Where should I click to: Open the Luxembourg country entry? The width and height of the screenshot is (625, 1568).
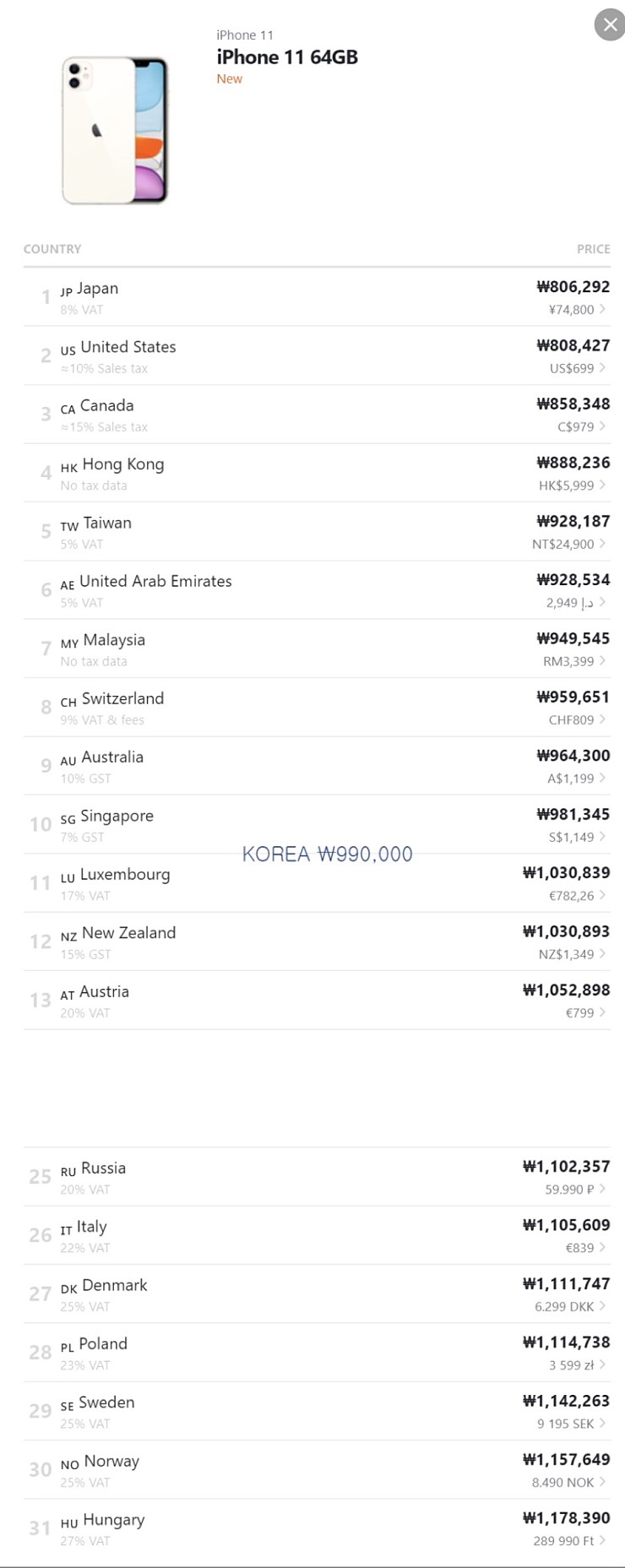[x=124, y=875]
